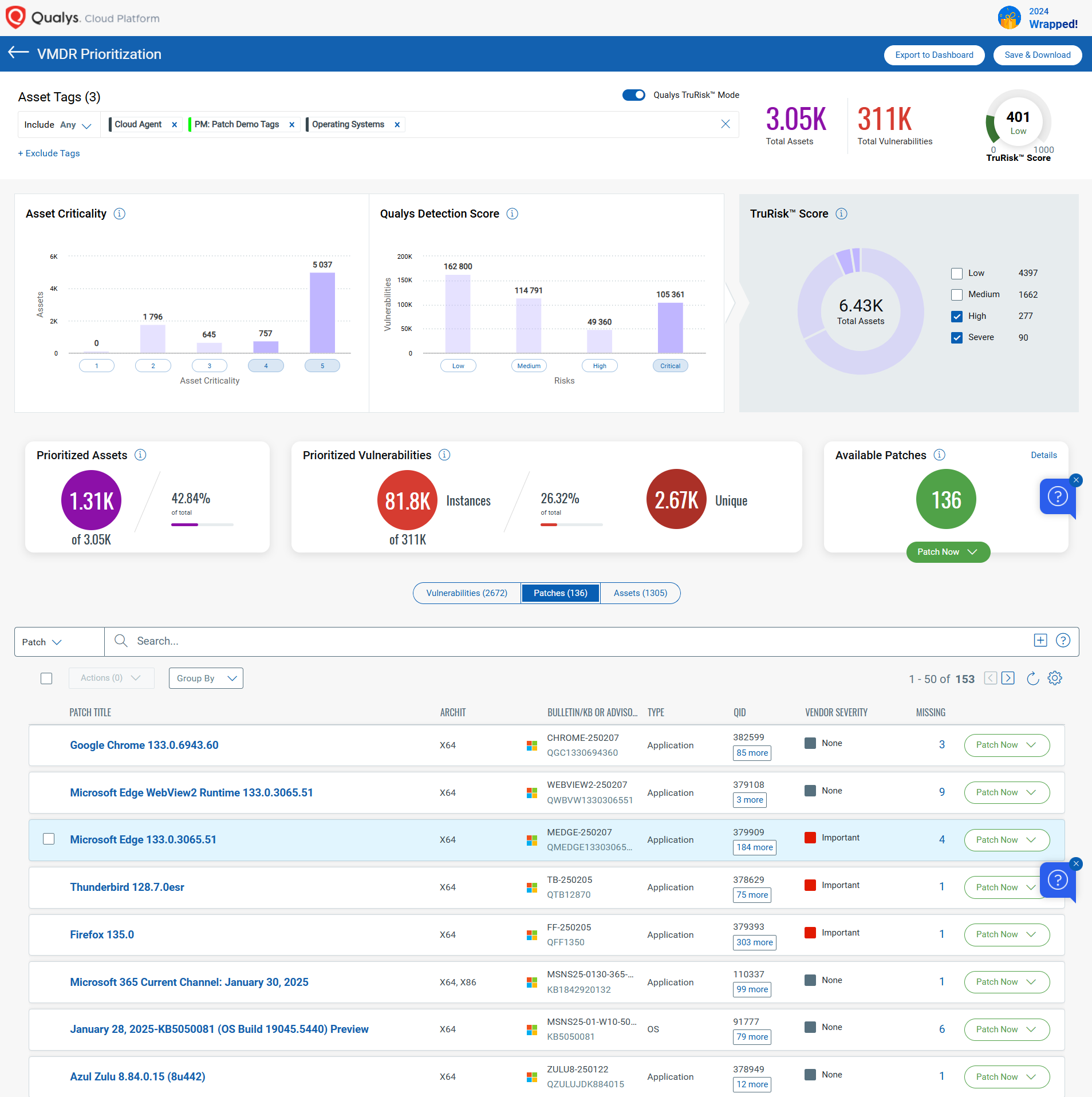Click the Critical bar in Detection Score chart
1092x1097 pixels.
pyautogui.click(x=670, y=327)
